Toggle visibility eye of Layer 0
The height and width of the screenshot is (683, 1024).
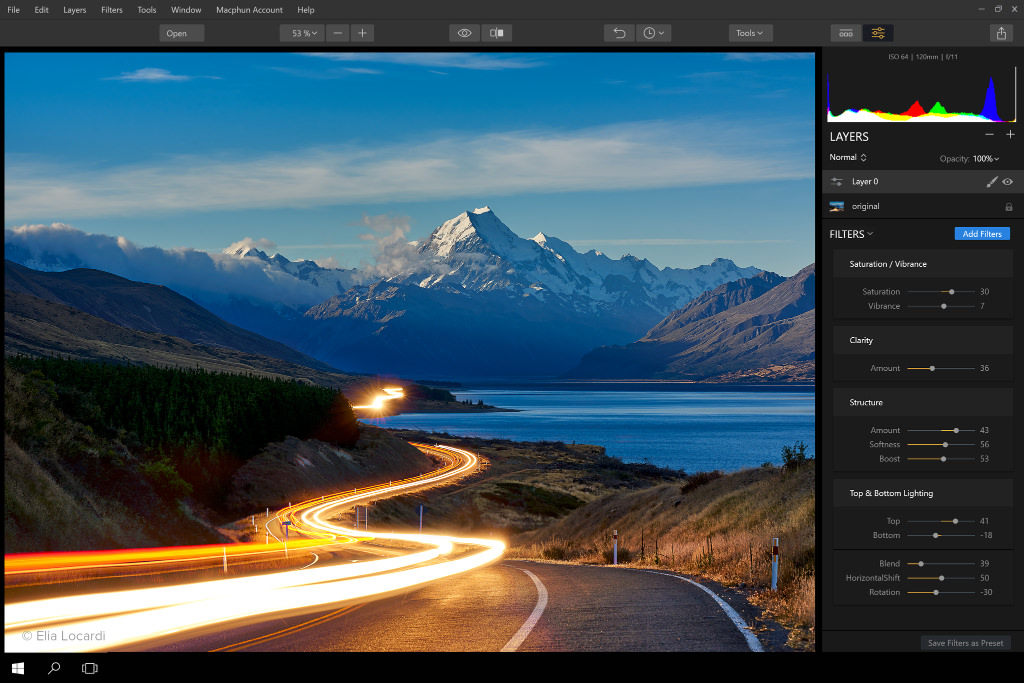coord(1008,182)
